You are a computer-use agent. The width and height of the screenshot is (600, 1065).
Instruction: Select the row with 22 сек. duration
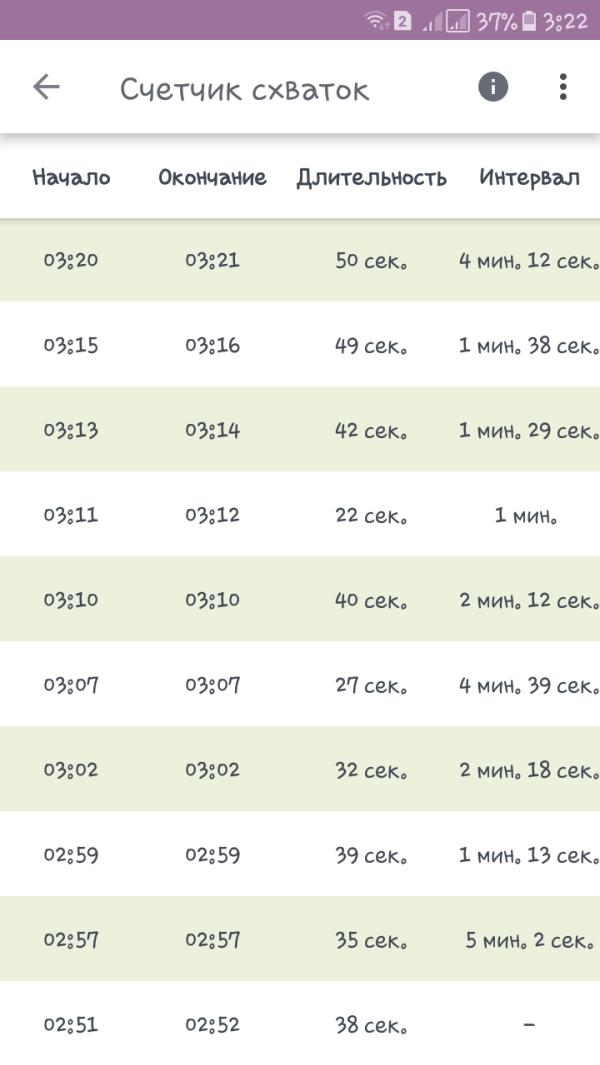pyautogui.click(x=300, y=515)
